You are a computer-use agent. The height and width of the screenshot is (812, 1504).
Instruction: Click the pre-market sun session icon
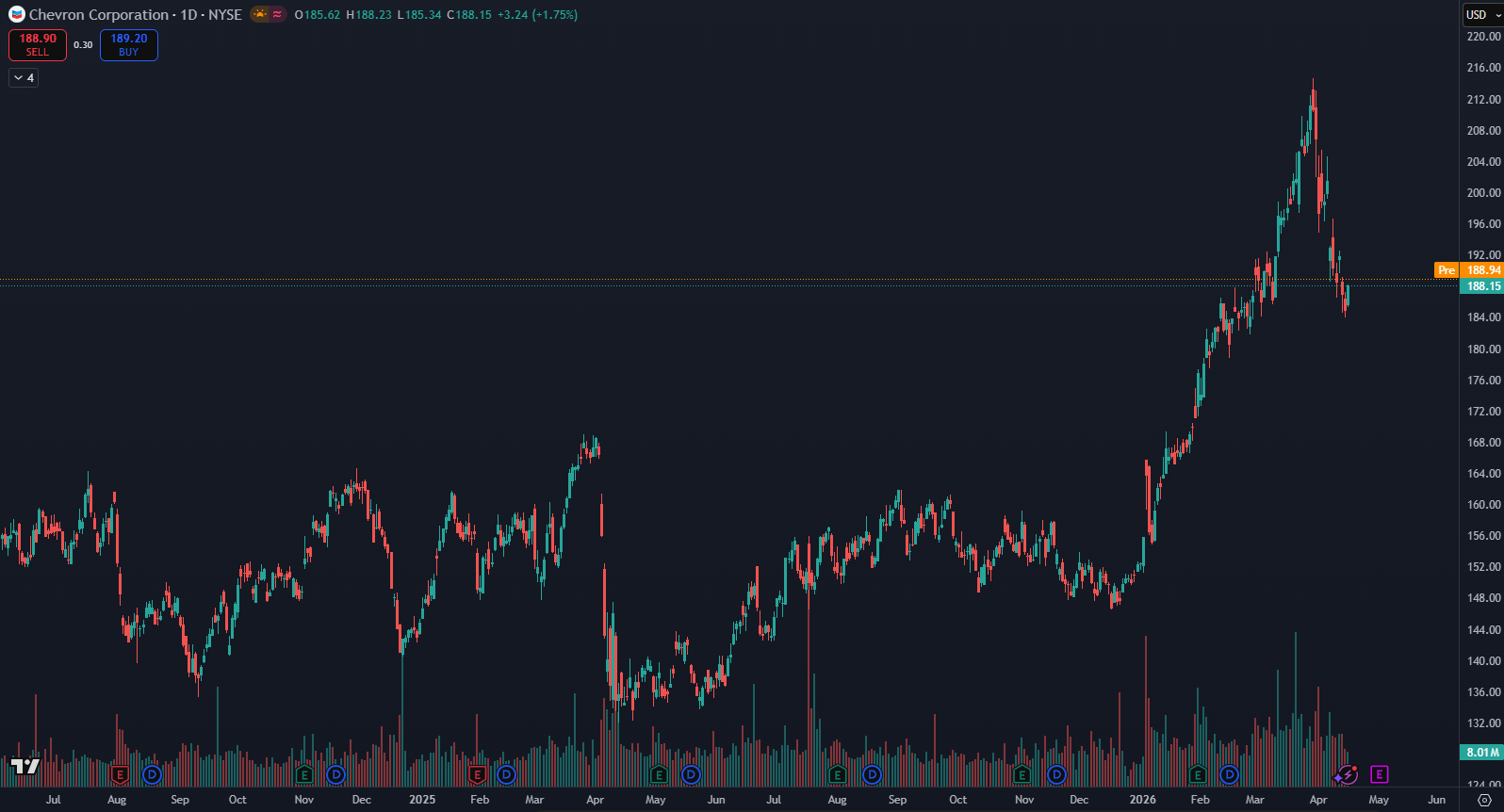point(259,15)
